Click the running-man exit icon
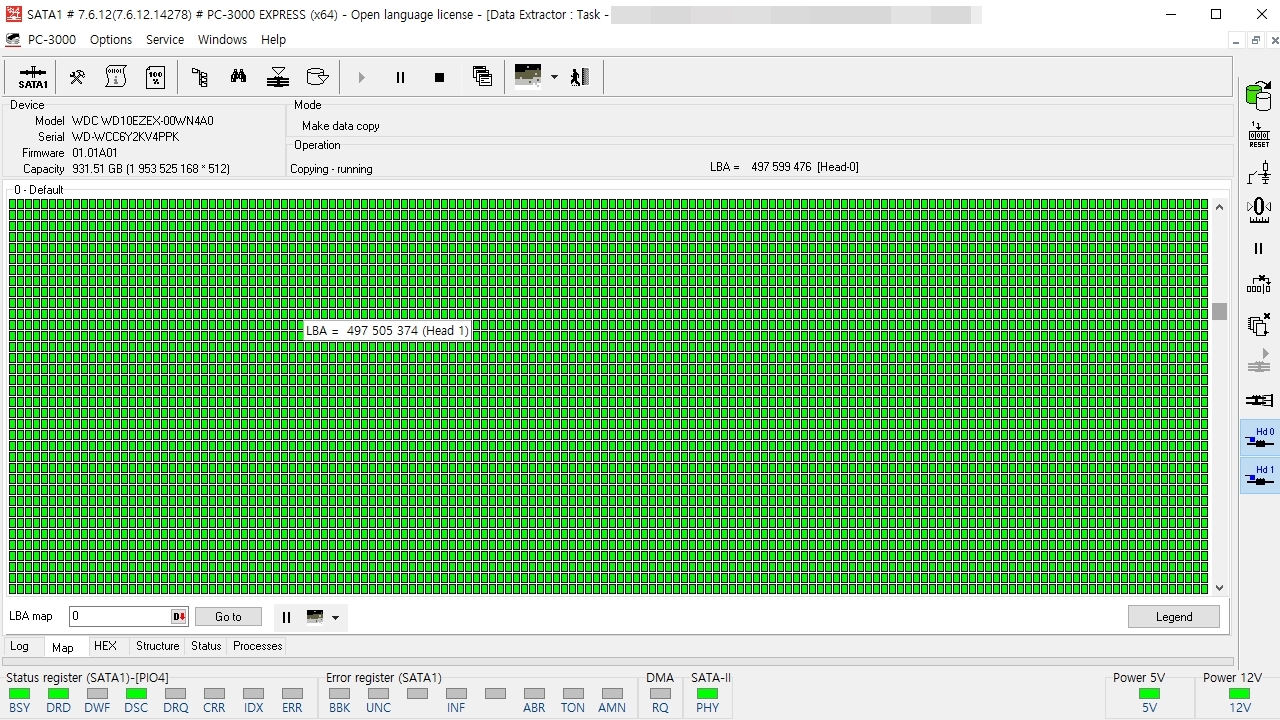1280x720 pixels. pos(580,77)
